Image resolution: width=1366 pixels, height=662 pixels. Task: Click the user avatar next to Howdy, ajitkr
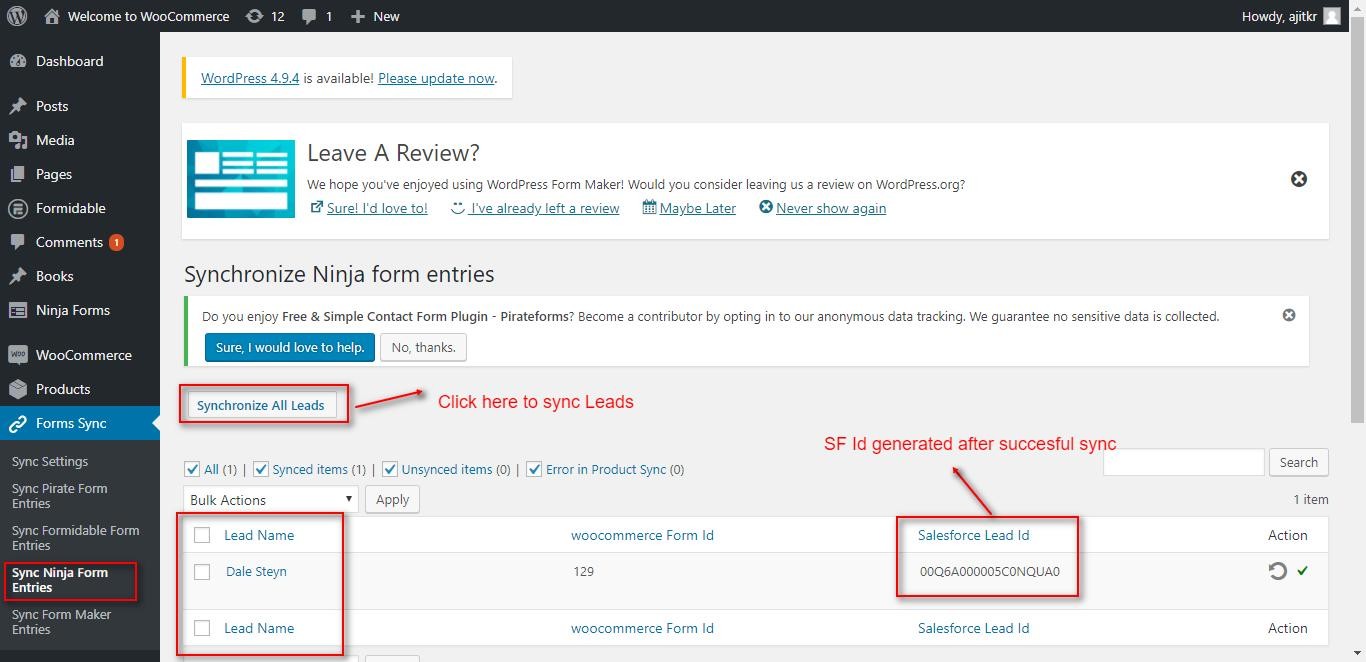coord(1332,16)
